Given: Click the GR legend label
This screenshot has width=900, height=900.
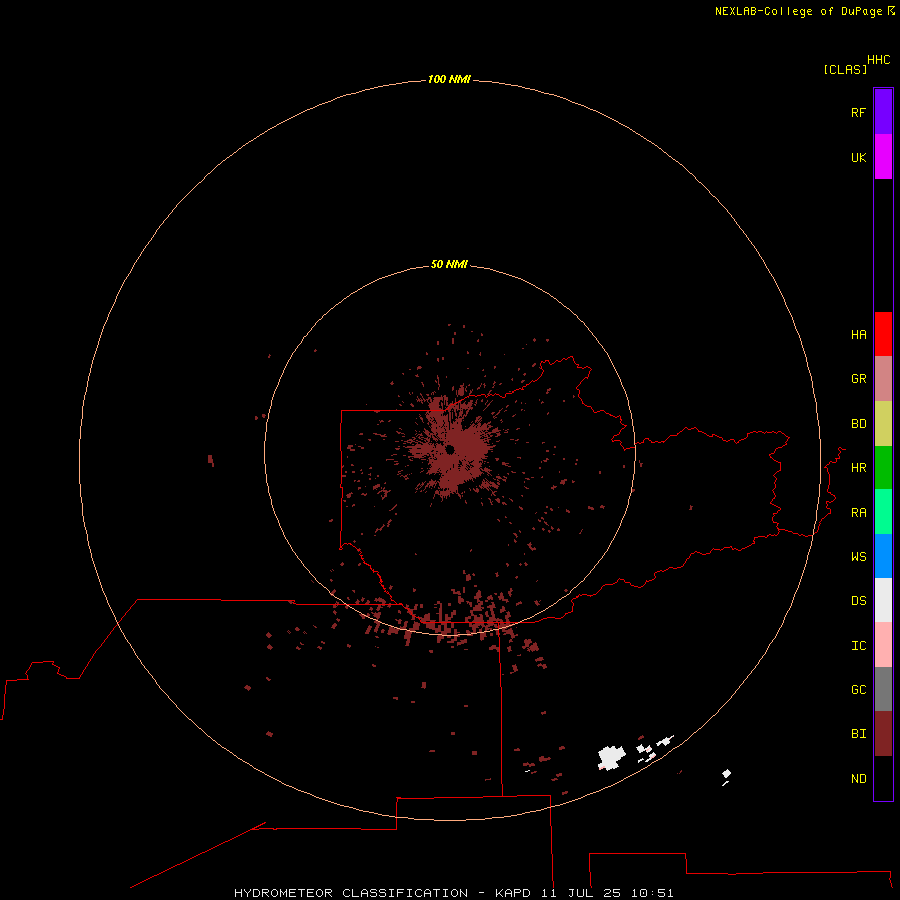Looking at the screenshot, I should click(858, 379).
